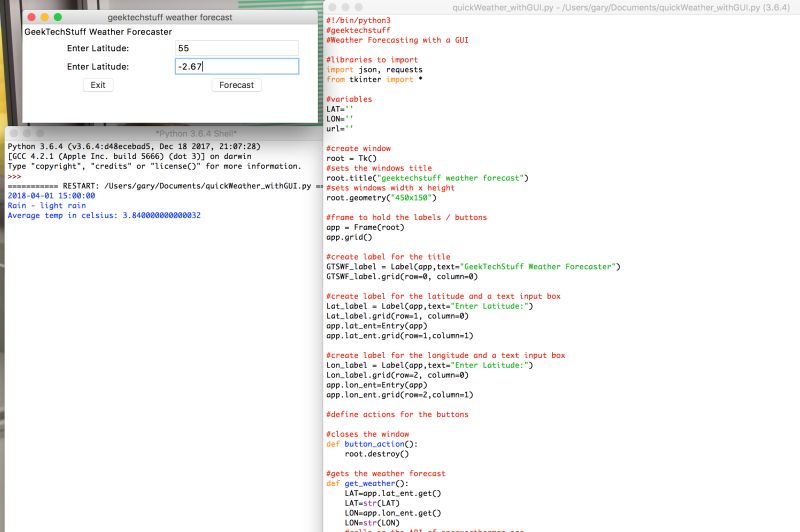Click the forecast window title bar text

pyautogui.click(x=169, y=17)
